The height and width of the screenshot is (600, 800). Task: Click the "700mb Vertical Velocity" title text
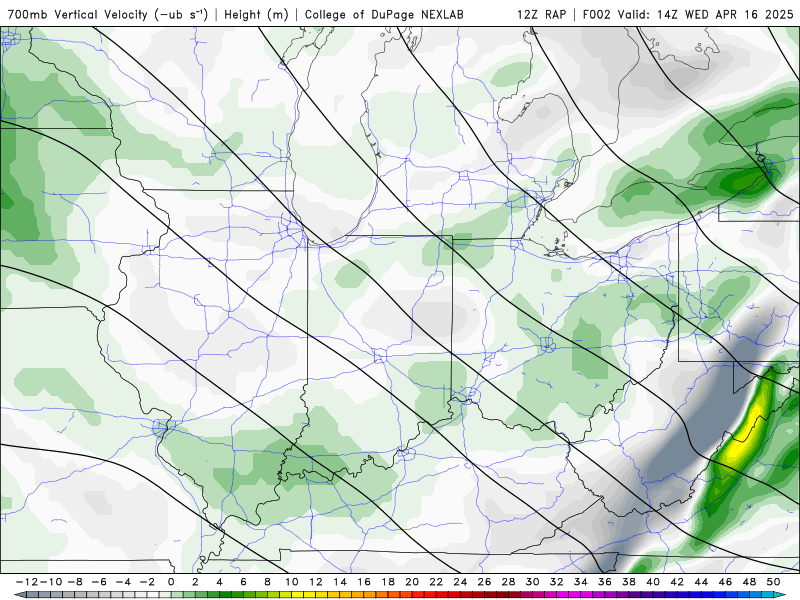[x=77, y=15]
